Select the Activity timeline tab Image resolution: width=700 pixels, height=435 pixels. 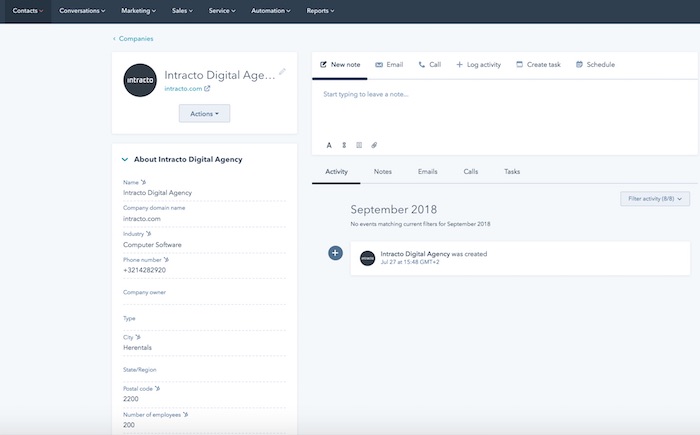[336, 172]
